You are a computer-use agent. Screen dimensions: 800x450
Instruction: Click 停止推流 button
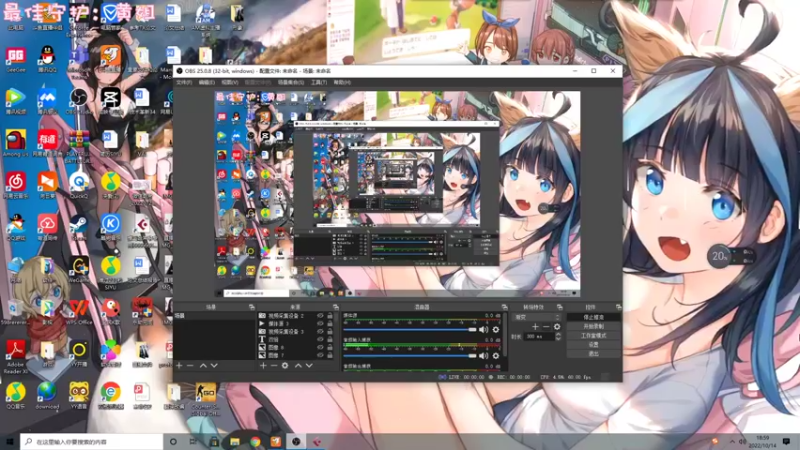[593, 317]
